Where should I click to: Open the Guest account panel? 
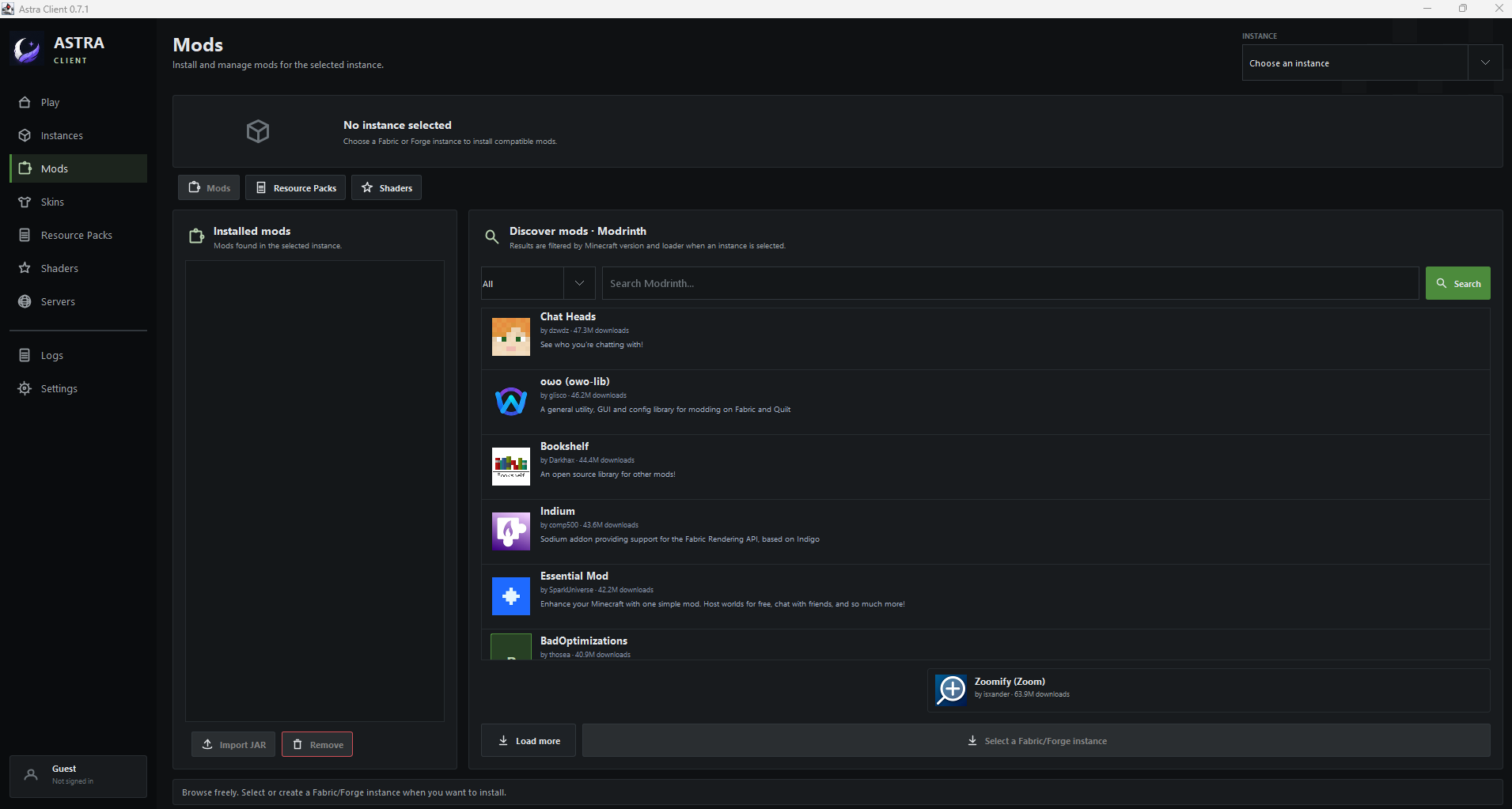point(78,776)
